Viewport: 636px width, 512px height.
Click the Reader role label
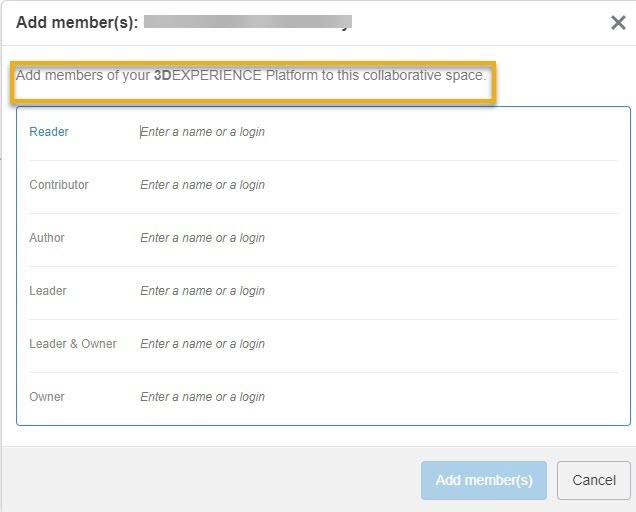tap(49, 132)
